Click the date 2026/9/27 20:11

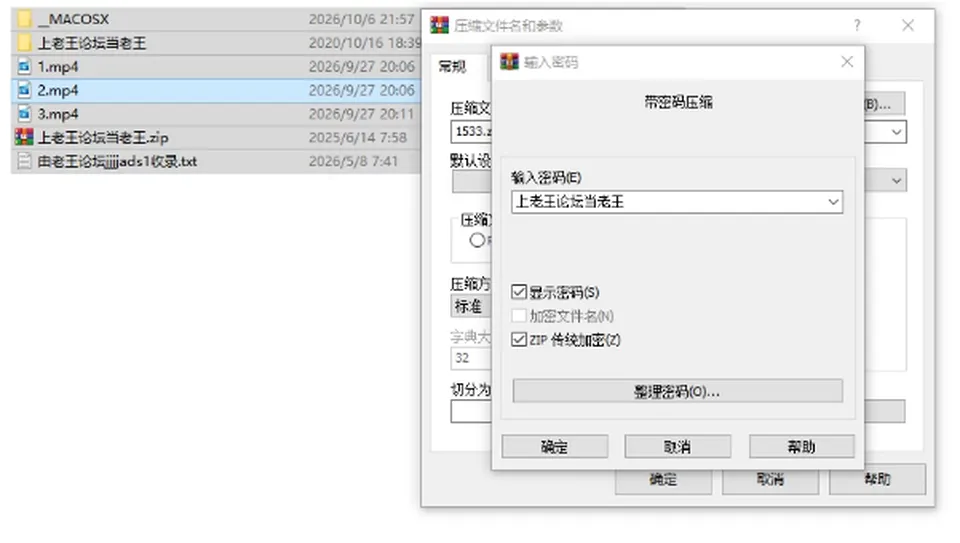point(362,114)
